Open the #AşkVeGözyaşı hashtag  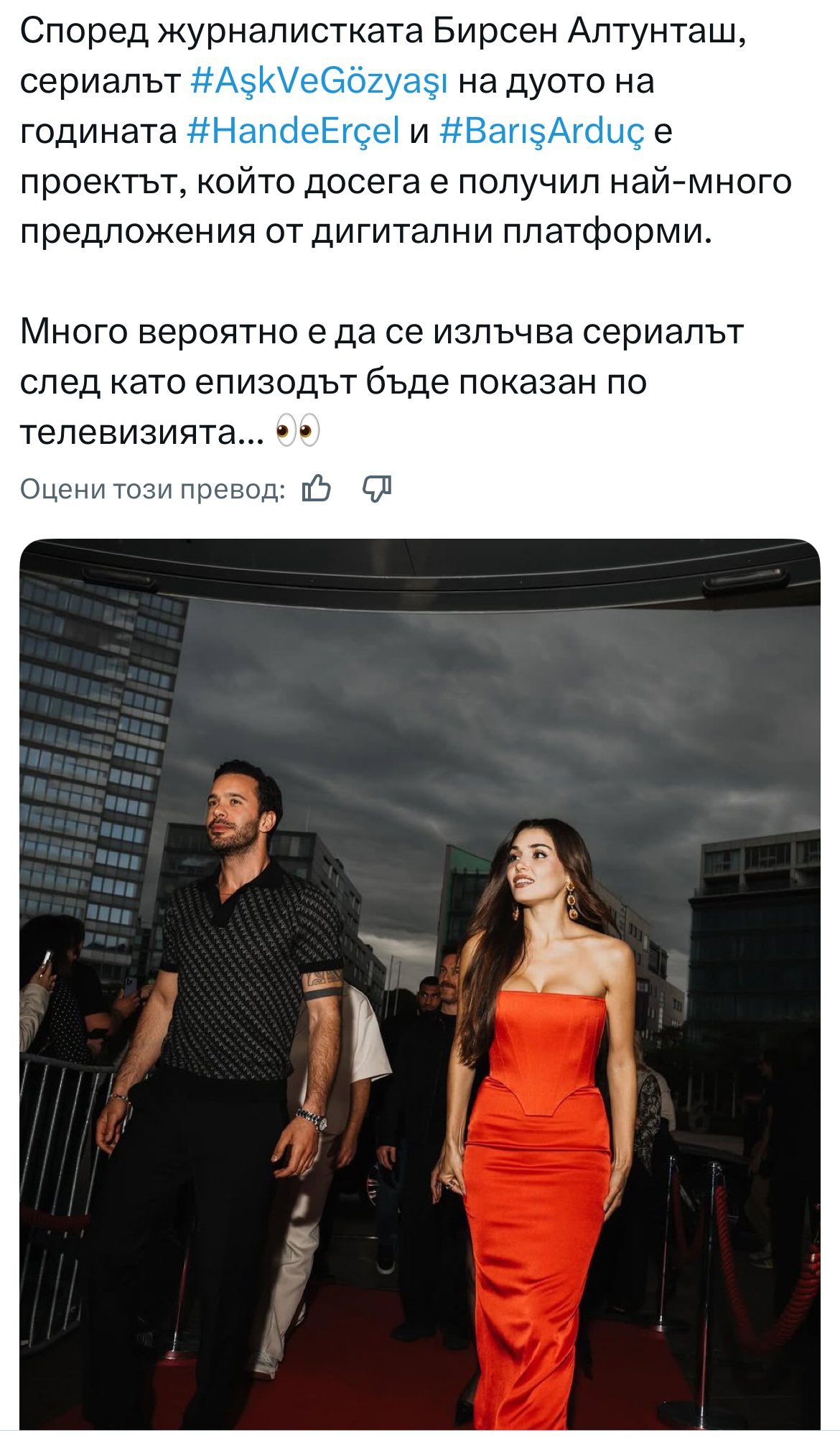(x=319, y=81)
